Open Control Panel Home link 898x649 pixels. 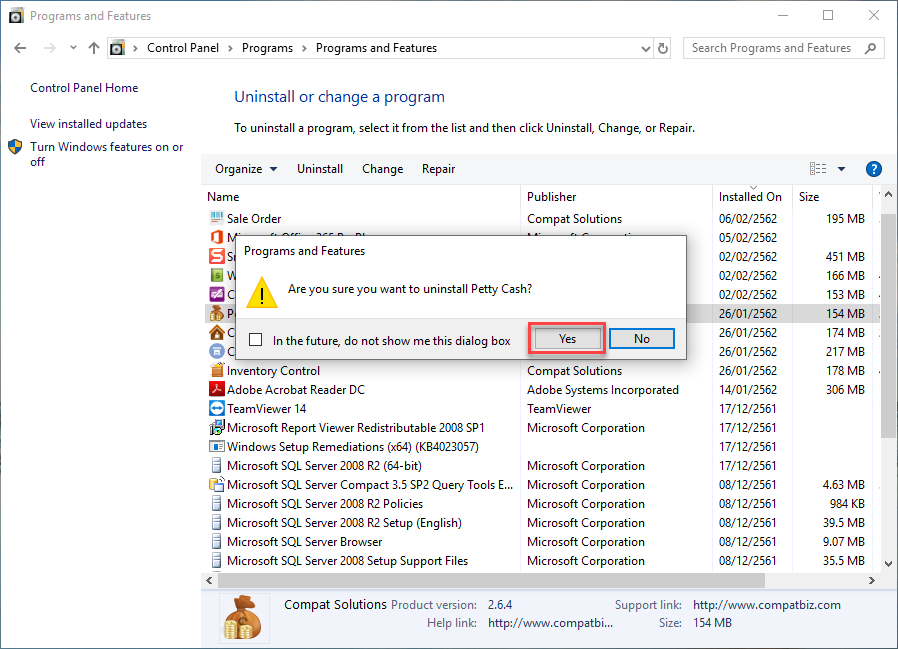[x=84, y=88]
